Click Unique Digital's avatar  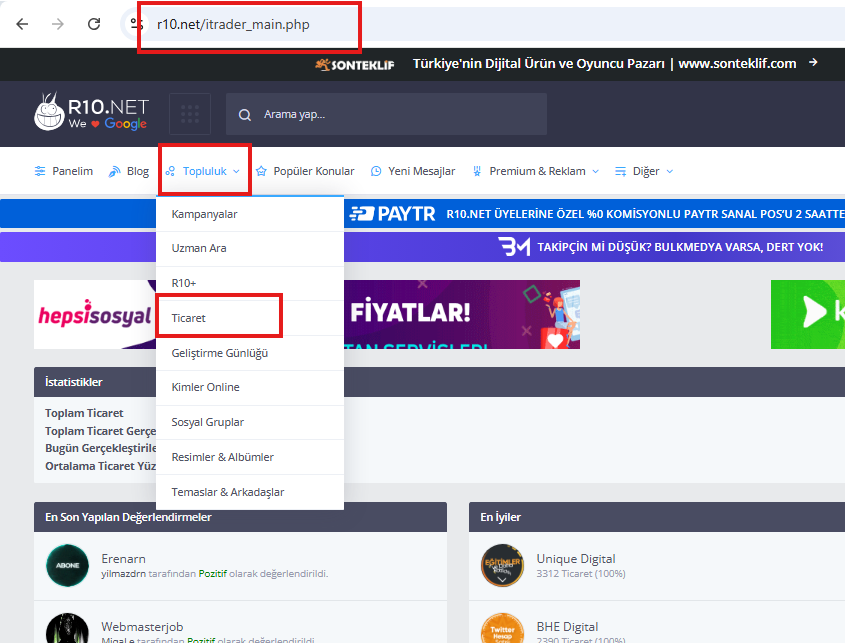502,565
